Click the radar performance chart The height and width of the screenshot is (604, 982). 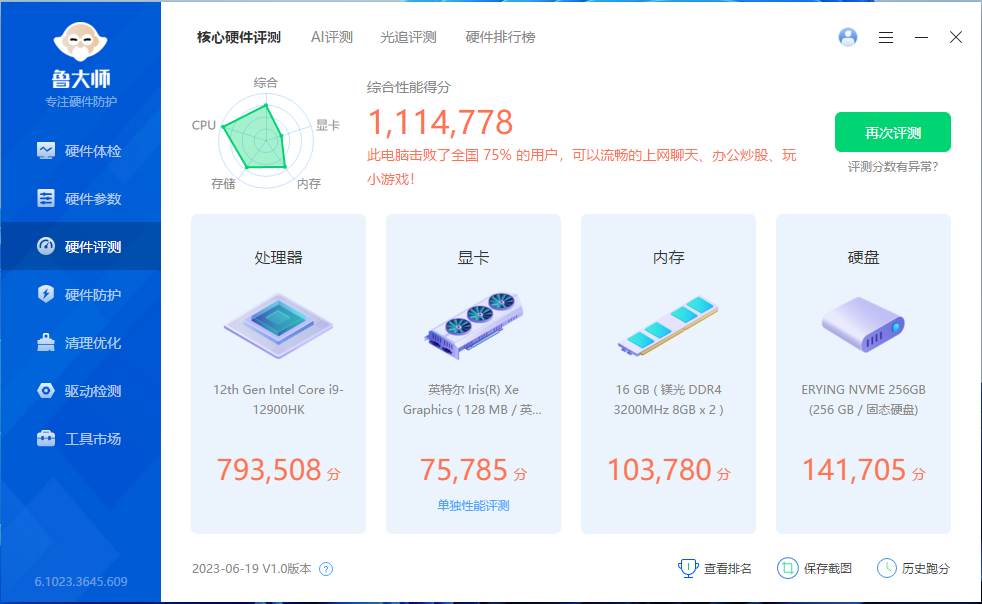tap(266, 141)
